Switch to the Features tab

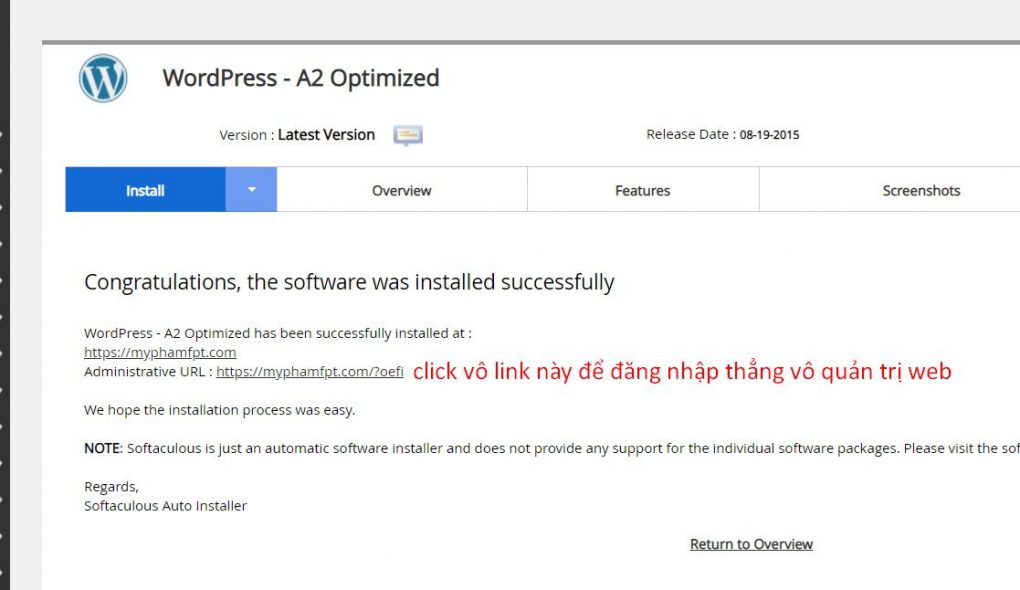[x=643, y=190]
